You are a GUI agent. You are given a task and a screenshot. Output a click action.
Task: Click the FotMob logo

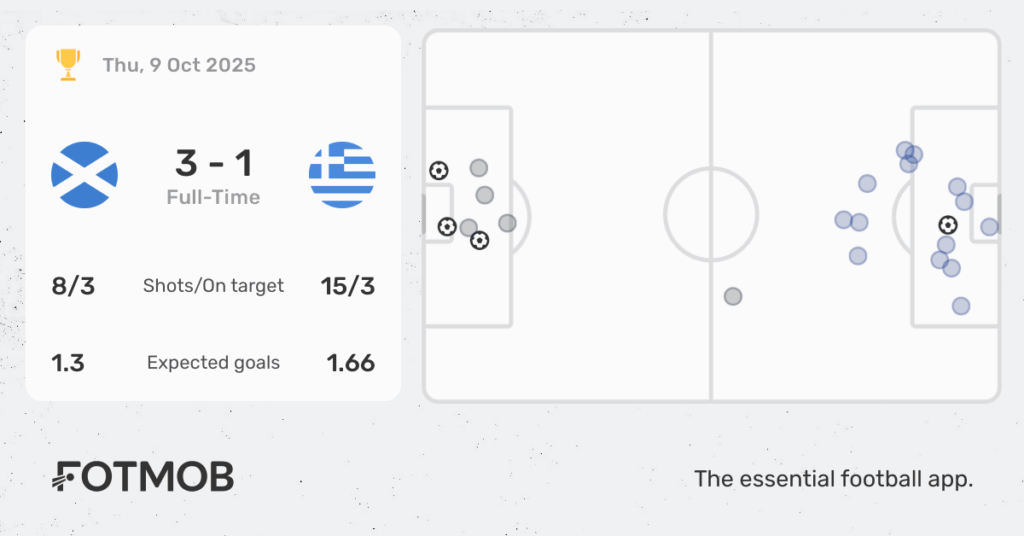click(x=143, y=477)
